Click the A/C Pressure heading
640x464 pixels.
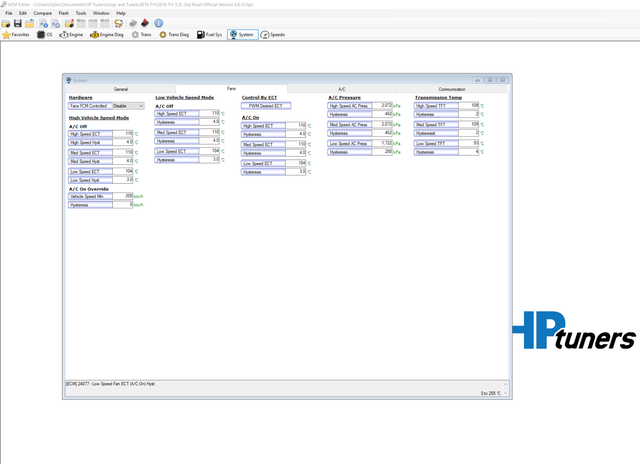point(344,98)
